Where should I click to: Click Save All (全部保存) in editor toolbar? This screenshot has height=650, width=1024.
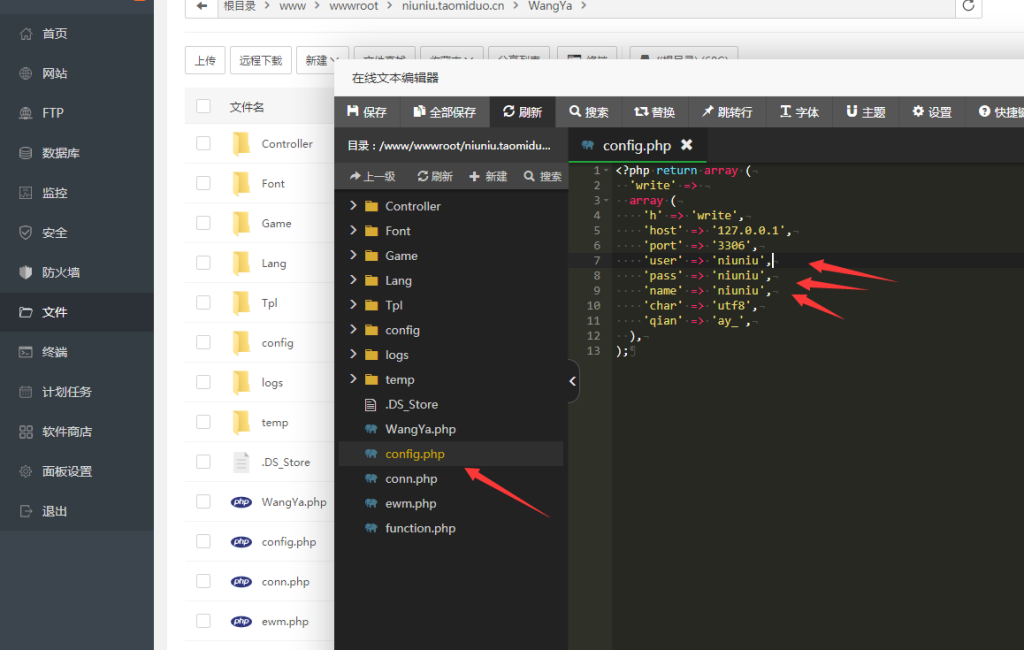point(444,112)
